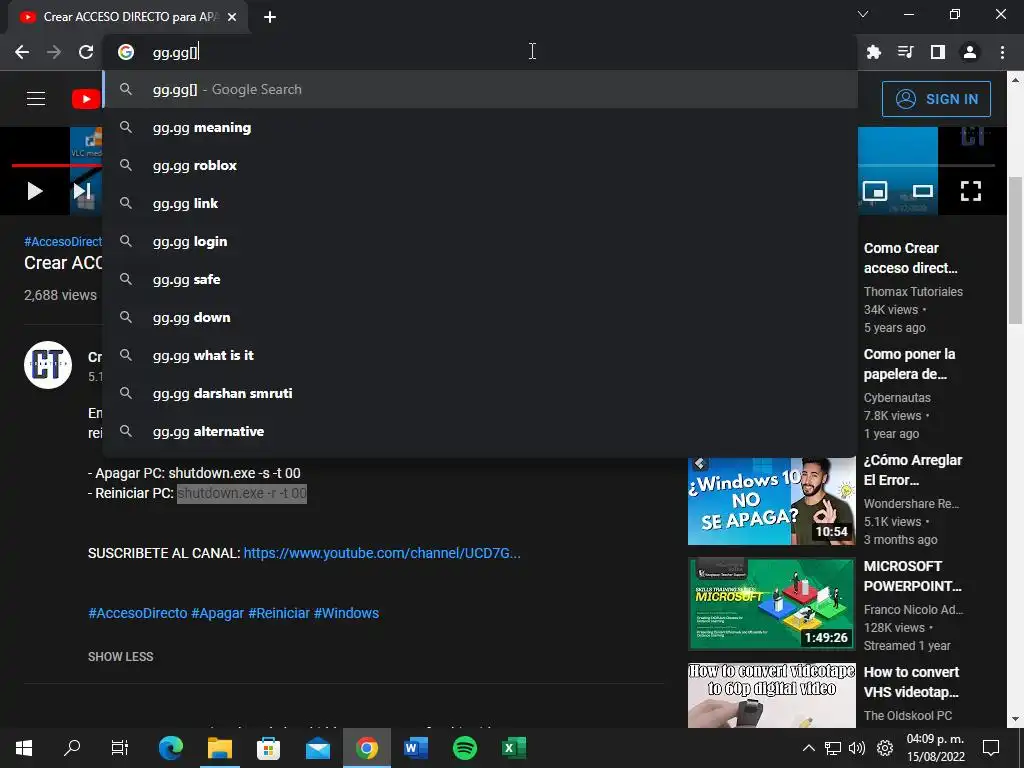Open the YouTube hamburger guide menu
This screenshot has height=768, width=1024.
pyautogui.click(x=36, y=99)
